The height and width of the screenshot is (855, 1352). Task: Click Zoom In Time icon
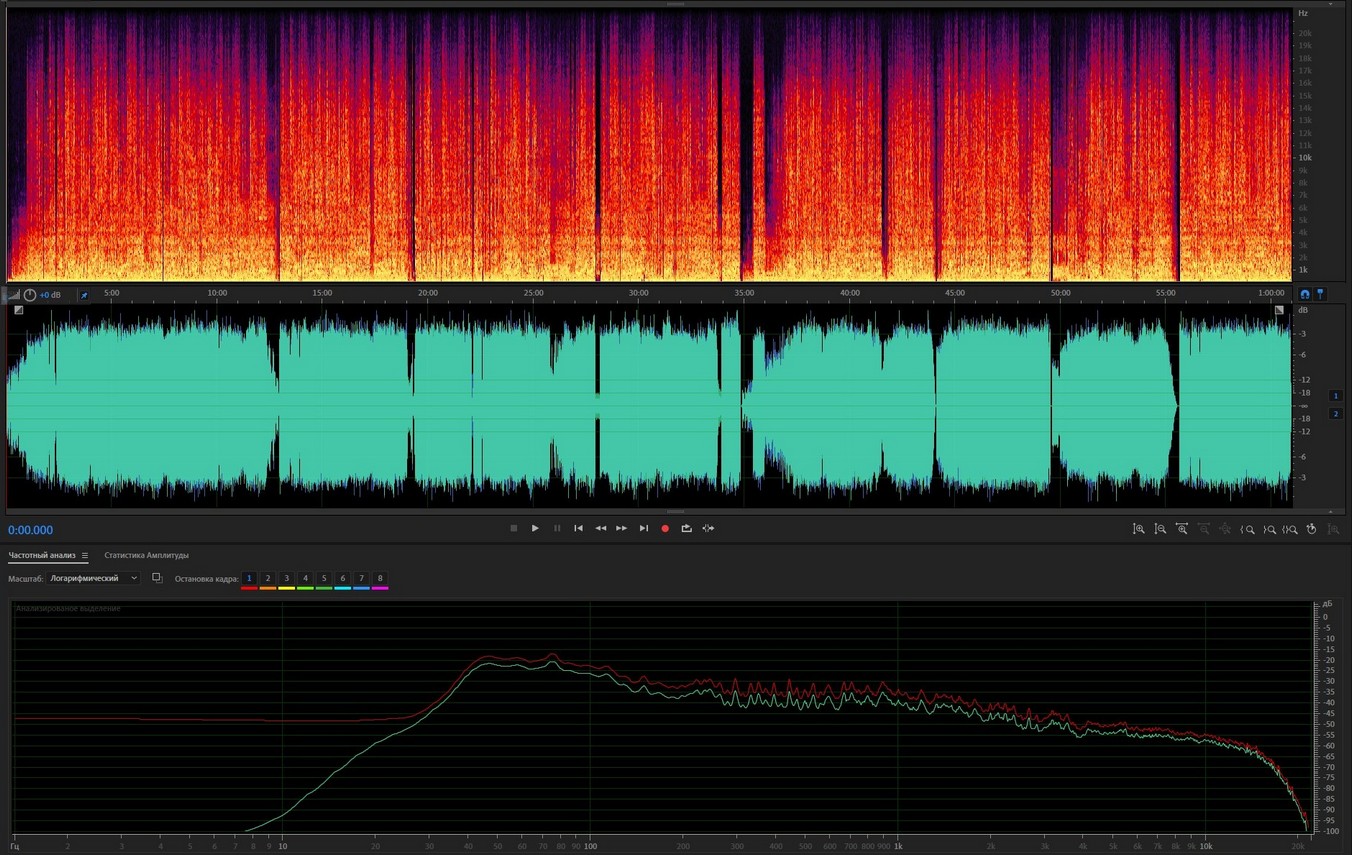point(1182,529)
